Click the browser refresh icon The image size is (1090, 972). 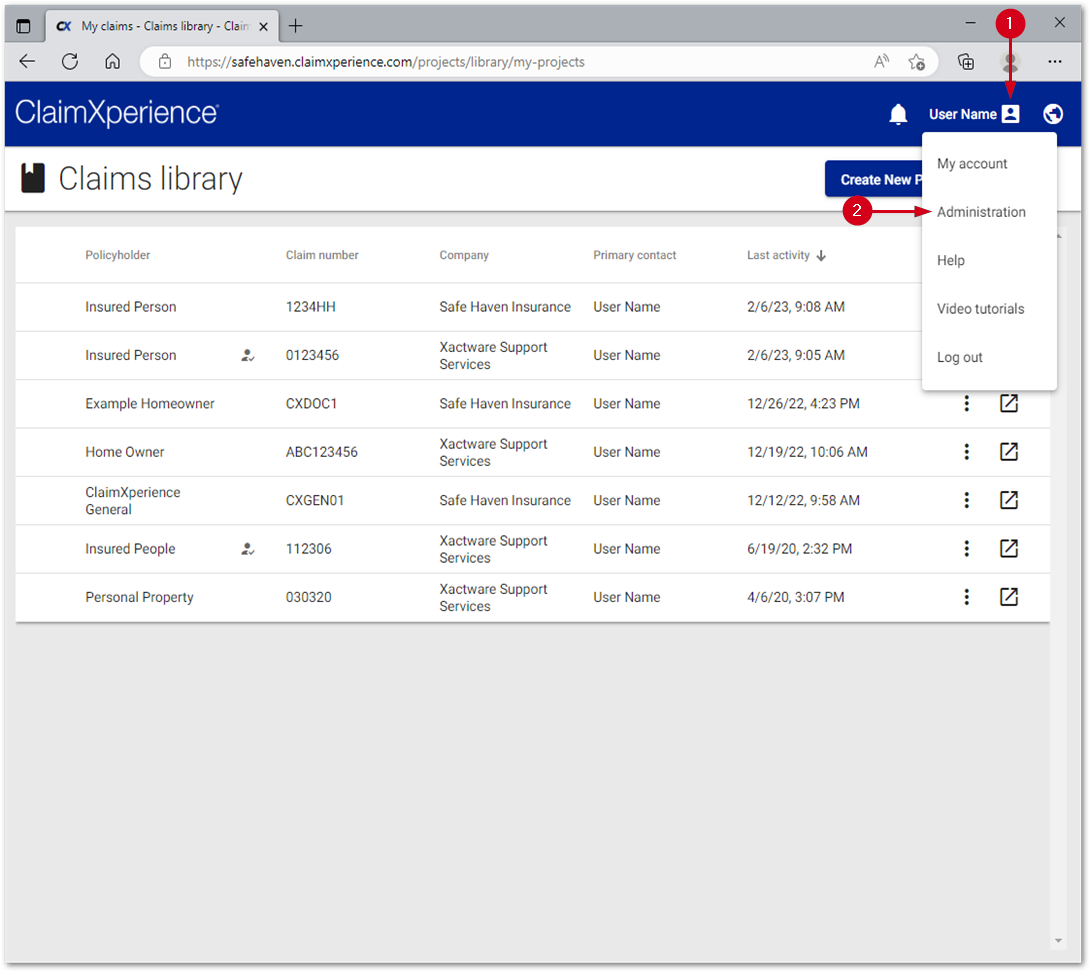tap(70, 62)
